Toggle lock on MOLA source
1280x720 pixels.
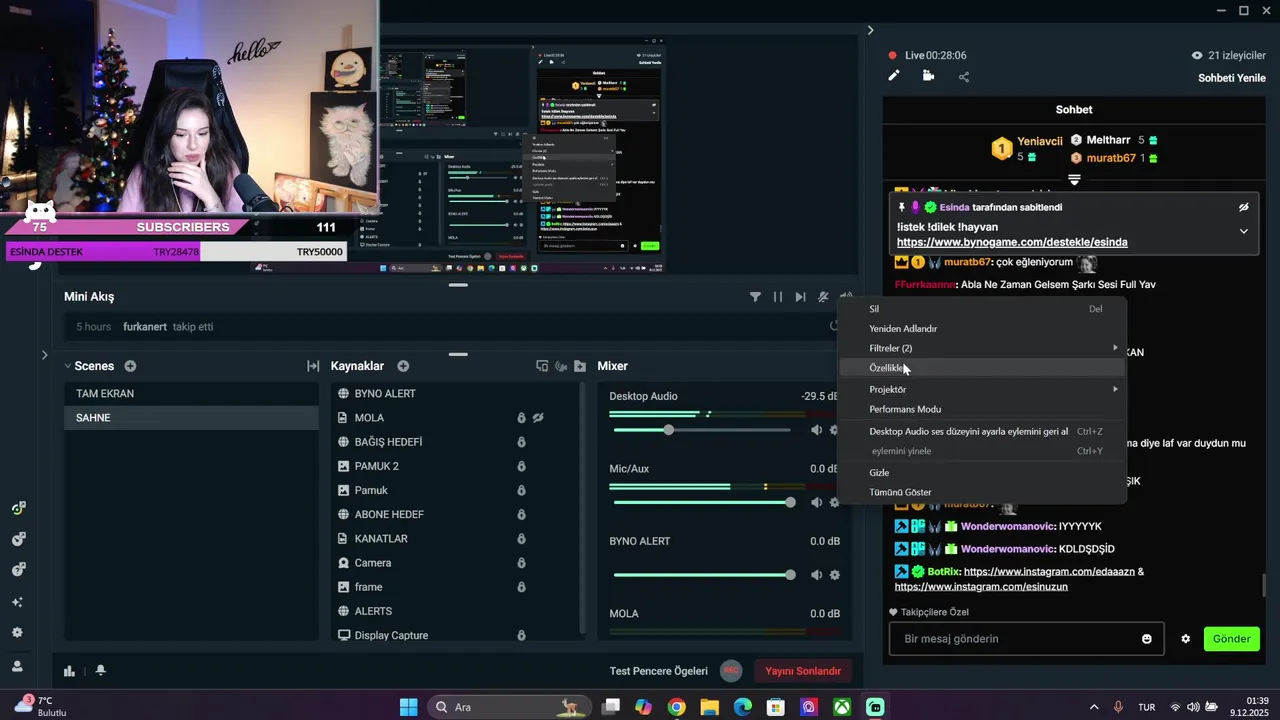[521, 418]
